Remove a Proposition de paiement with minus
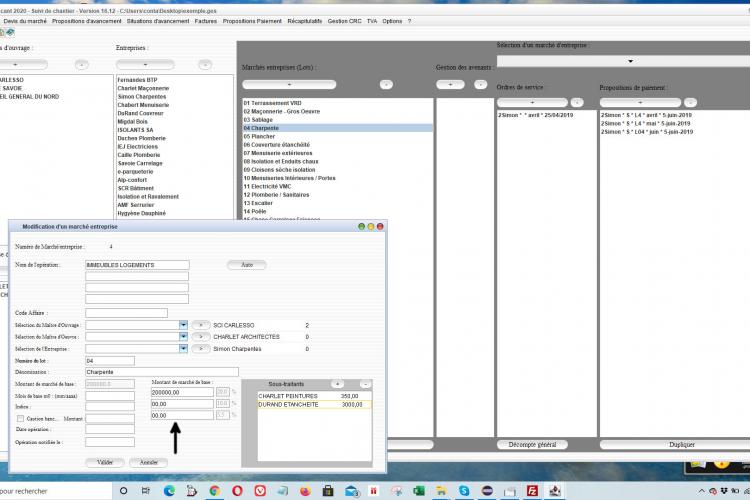This screenshot has height=500, width=750. [x=690, y=102]
